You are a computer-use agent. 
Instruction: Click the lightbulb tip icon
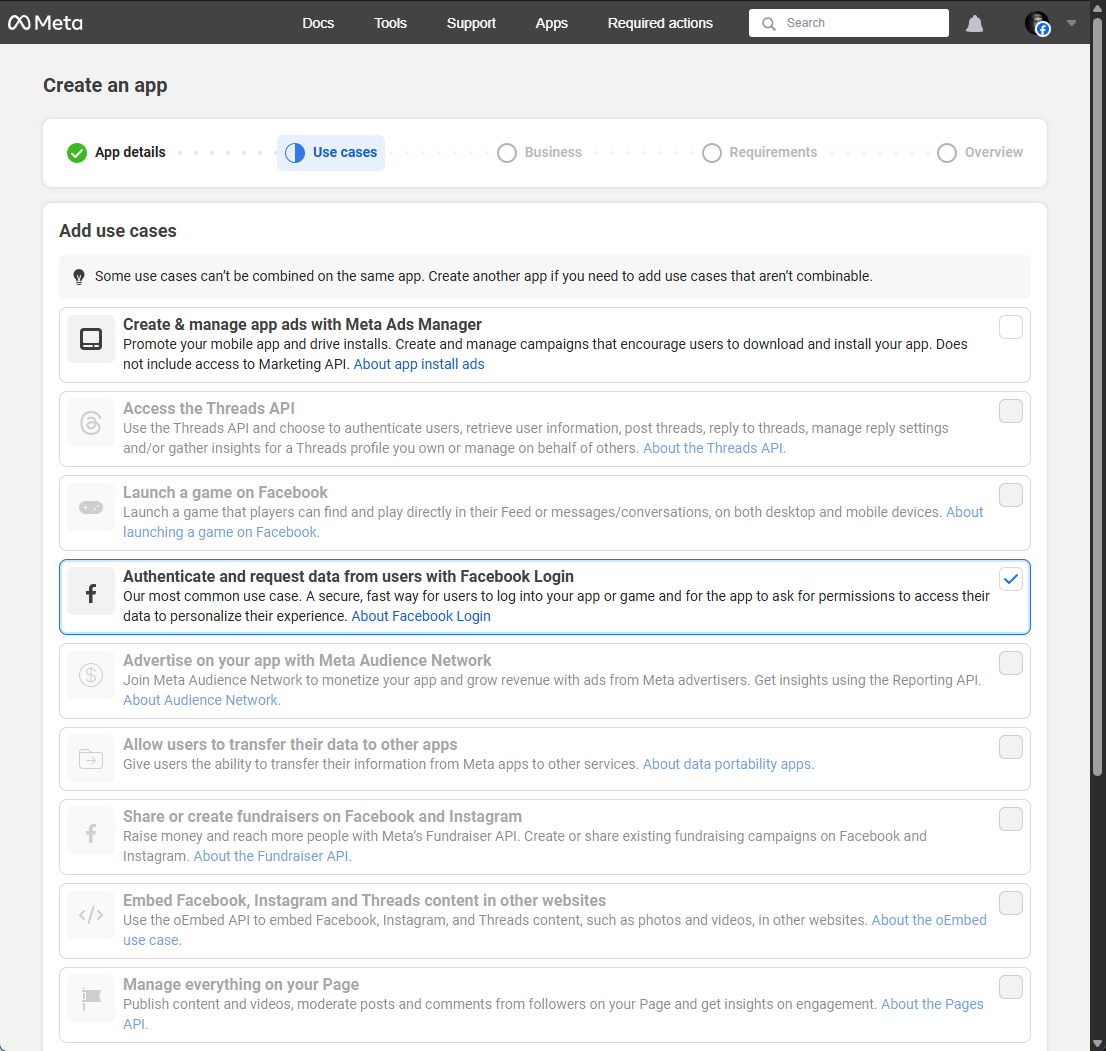[79, 277]
